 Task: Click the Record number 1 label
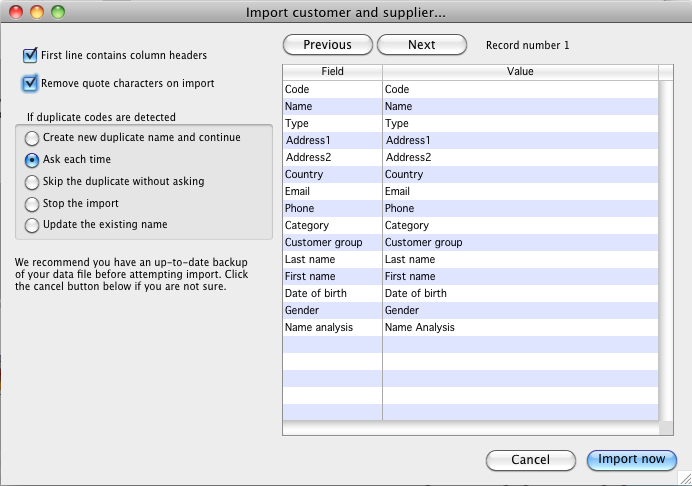(x=527, y=45)
